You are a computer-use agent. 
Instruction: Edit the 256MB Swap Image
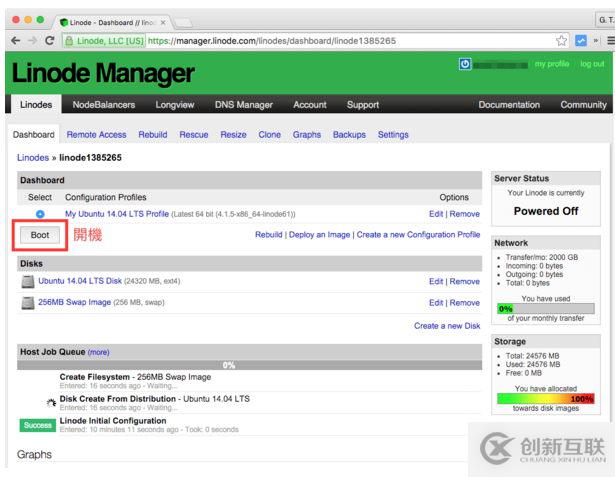pyautogui.click(x=436, y=302)
